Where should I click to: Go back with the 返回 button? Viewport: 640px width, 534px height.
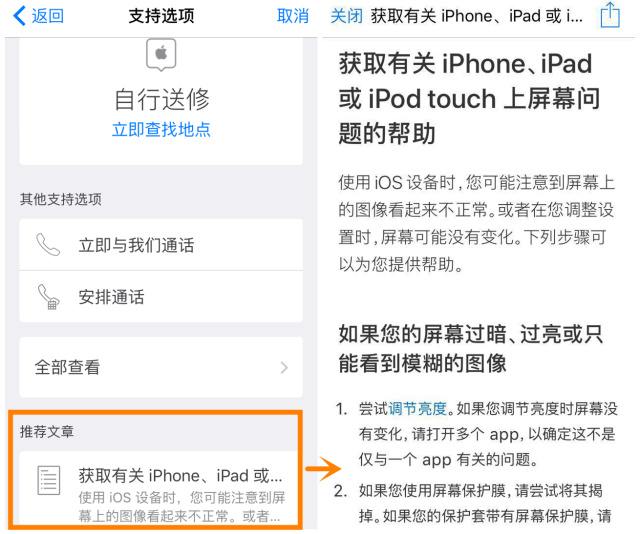click(38, 16)
